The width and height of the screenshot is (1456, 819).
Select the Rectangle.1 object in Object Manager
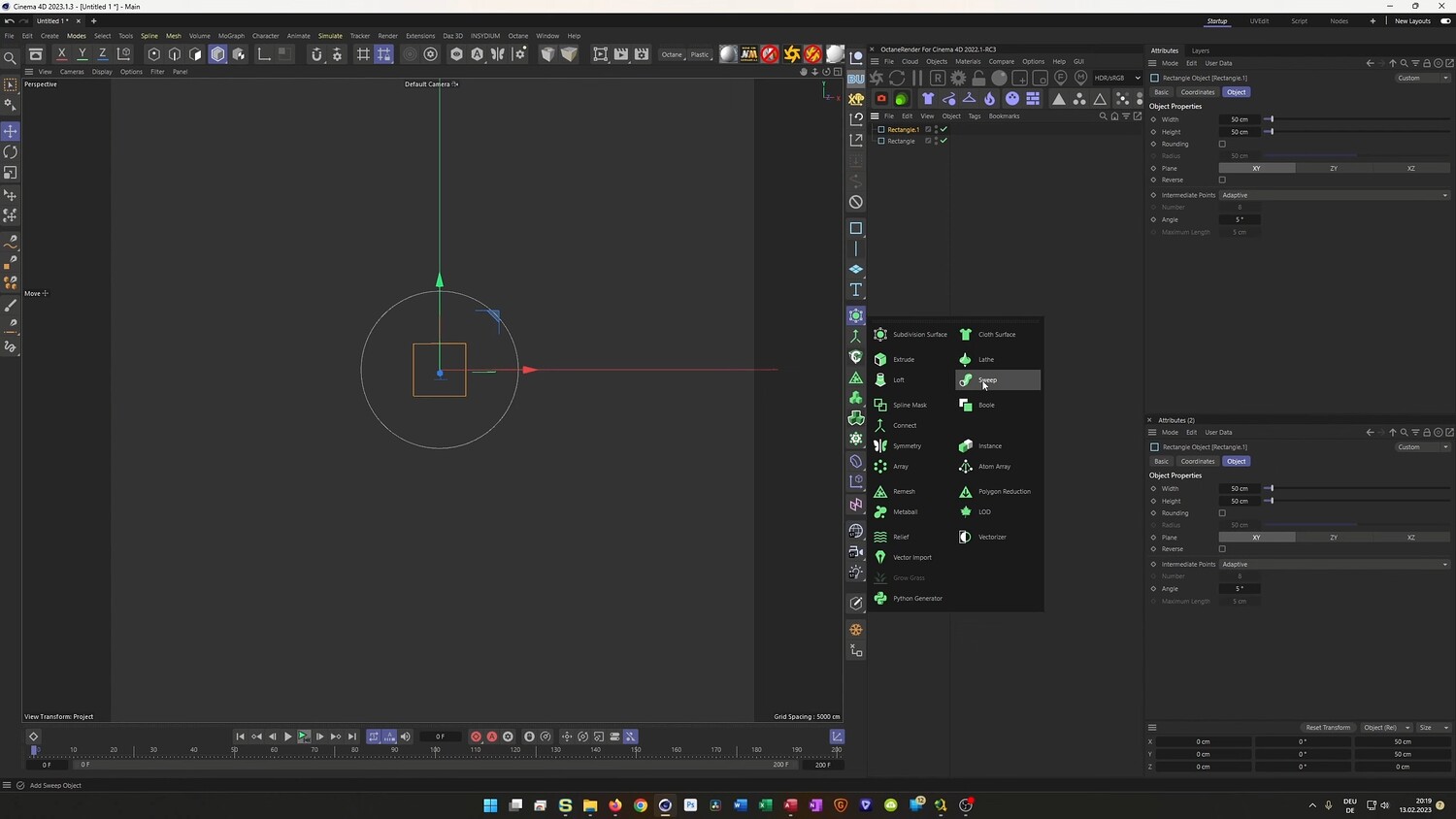tap(903, 129)
